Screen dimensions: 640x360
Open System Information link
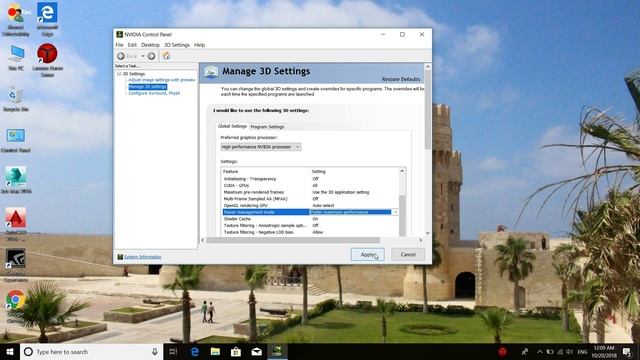(142, 257)
